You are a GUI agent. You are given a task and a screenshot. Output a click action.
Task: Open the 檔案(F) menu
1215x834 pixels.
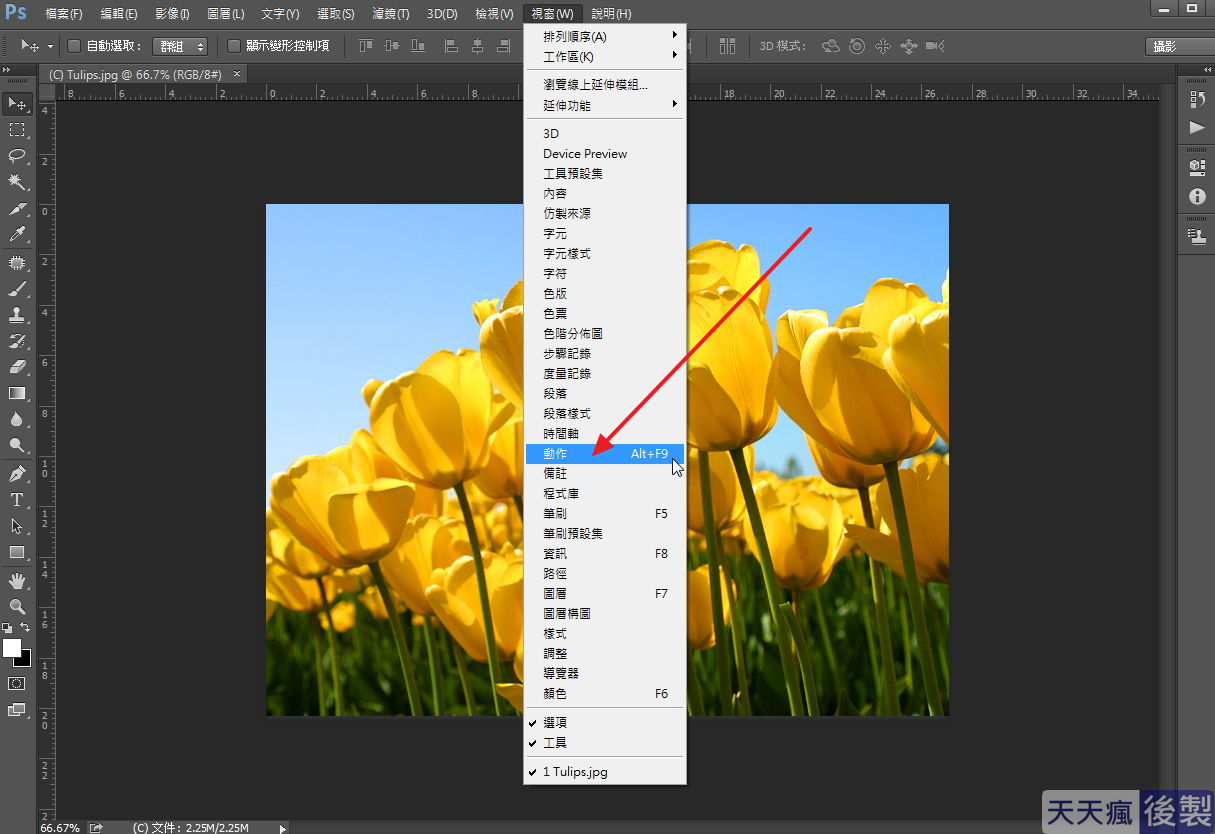(64, 14)
